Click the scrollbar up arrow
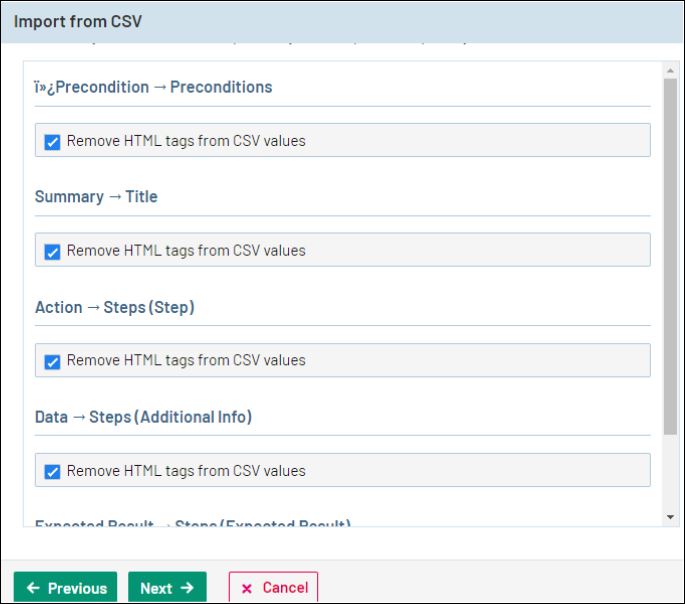 [x=670, y=71]
